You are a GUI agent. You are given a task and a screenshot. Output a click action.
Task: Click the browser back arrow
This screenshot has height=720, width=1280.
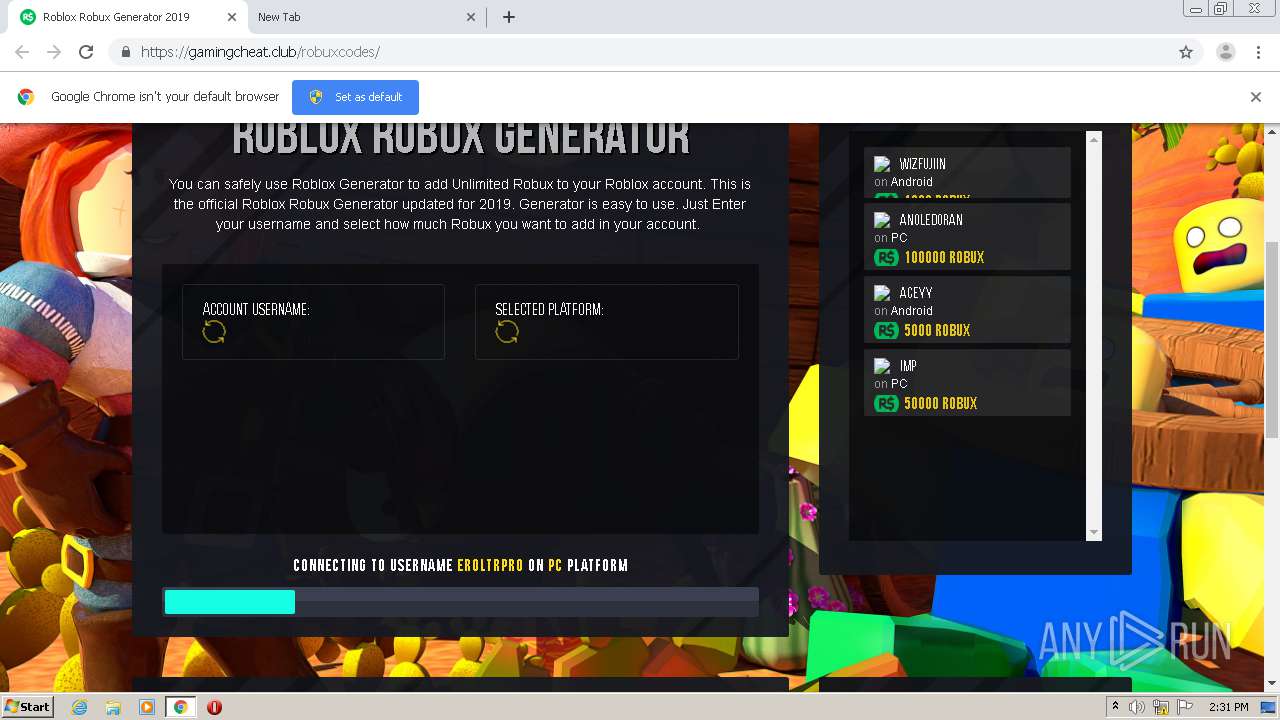pos(22,52)
